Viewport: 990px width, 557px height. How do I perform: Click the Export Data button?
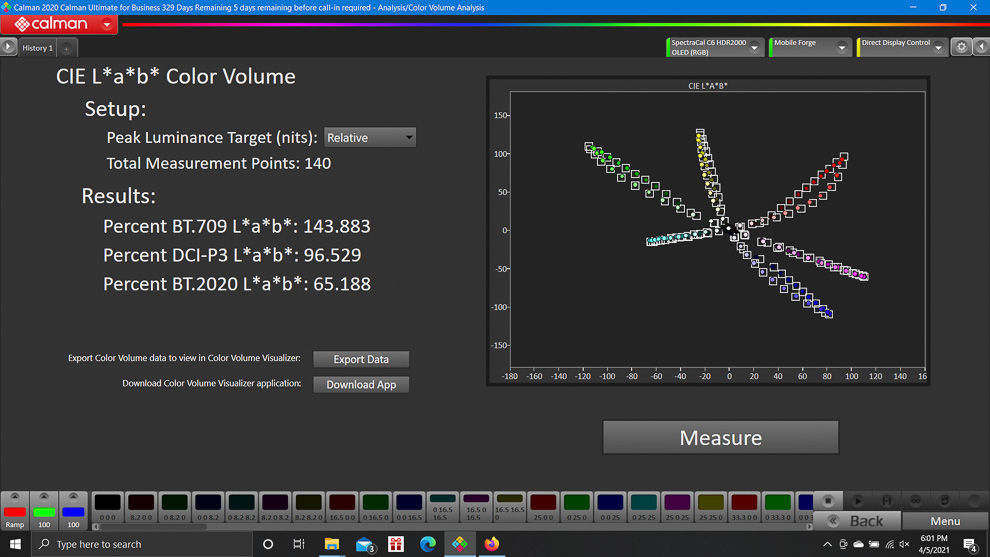pyautogui.click(x=361, y=359)
